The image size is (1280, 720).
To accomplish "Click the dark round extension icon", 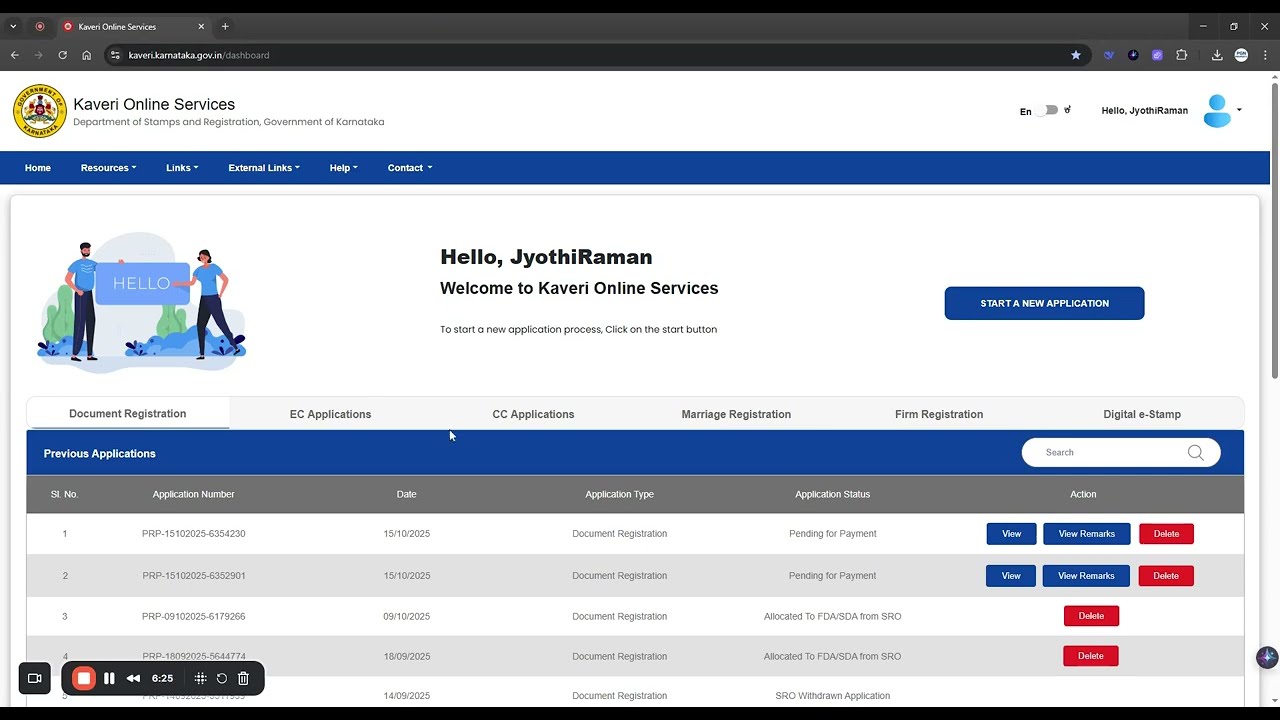I will pyautogui.click(x=1133, y=55).
